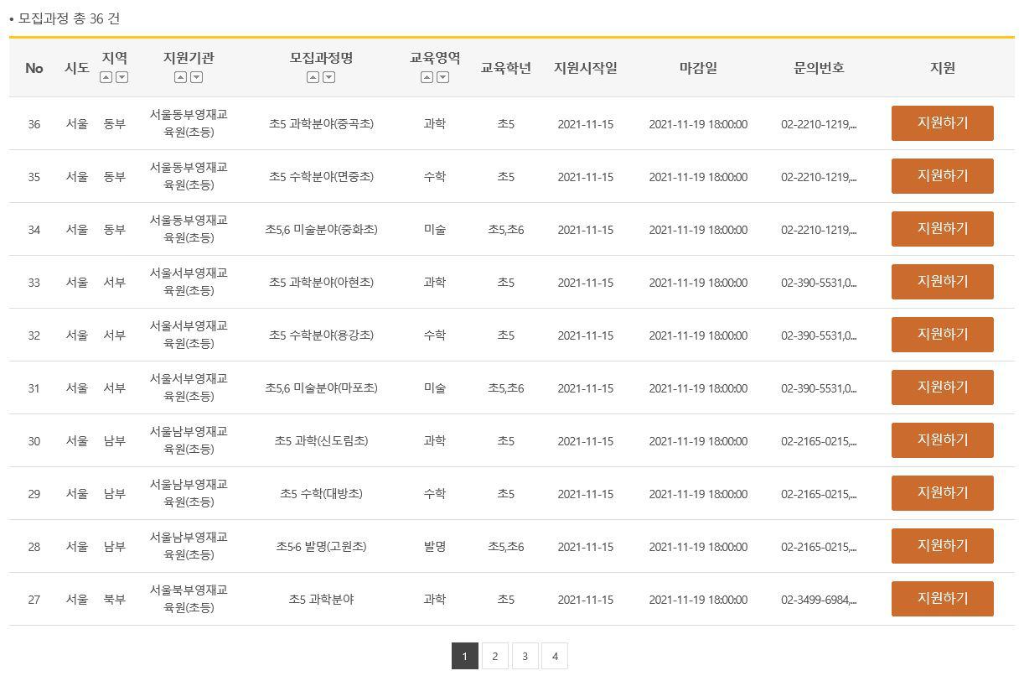Click 서울서부영재교육원(초등) in row 33
Screen dimensions: 1024x676
(x=189, y=282)
